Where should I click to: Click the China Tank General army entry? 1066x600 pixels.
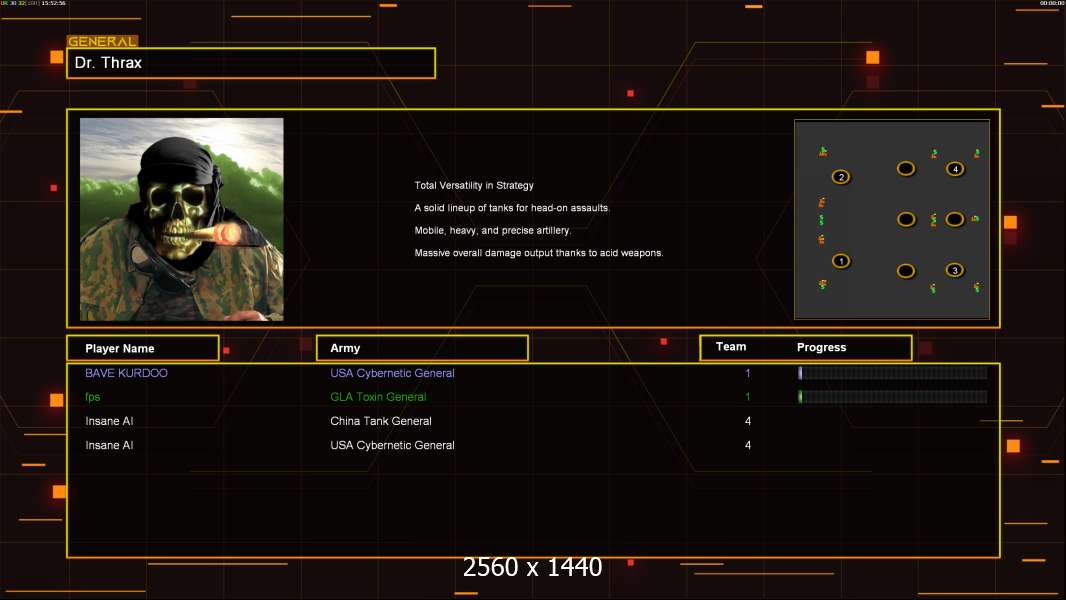[x=381, y=421]
